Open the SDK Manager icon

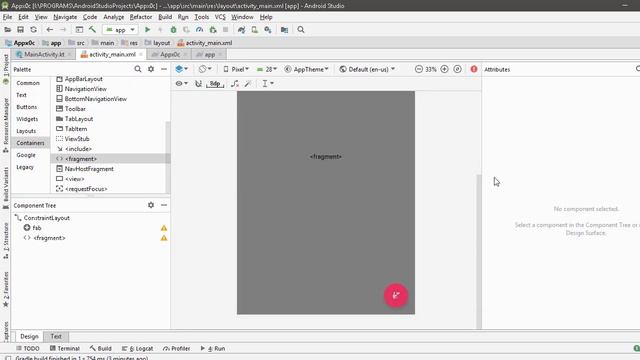[268, 30]
